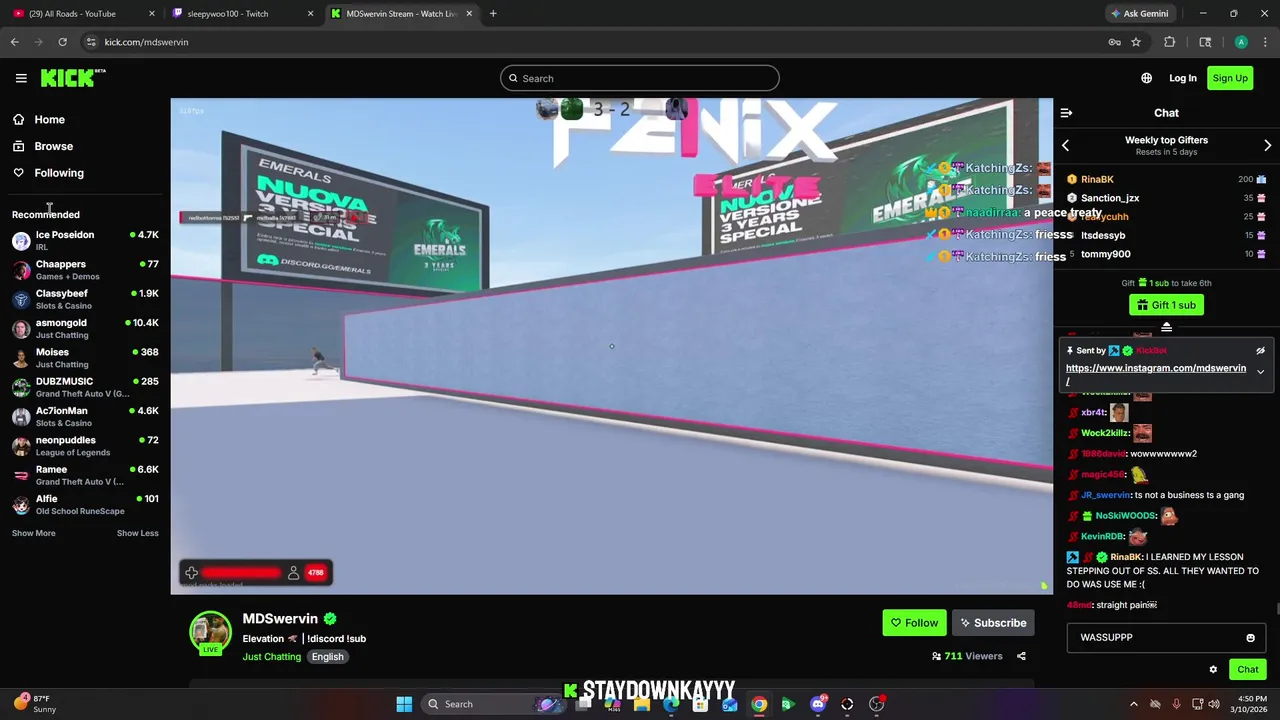Show hidden system tray icons
The width and height of the screenshot is (1280, 720).
[x=1133, y=704]
